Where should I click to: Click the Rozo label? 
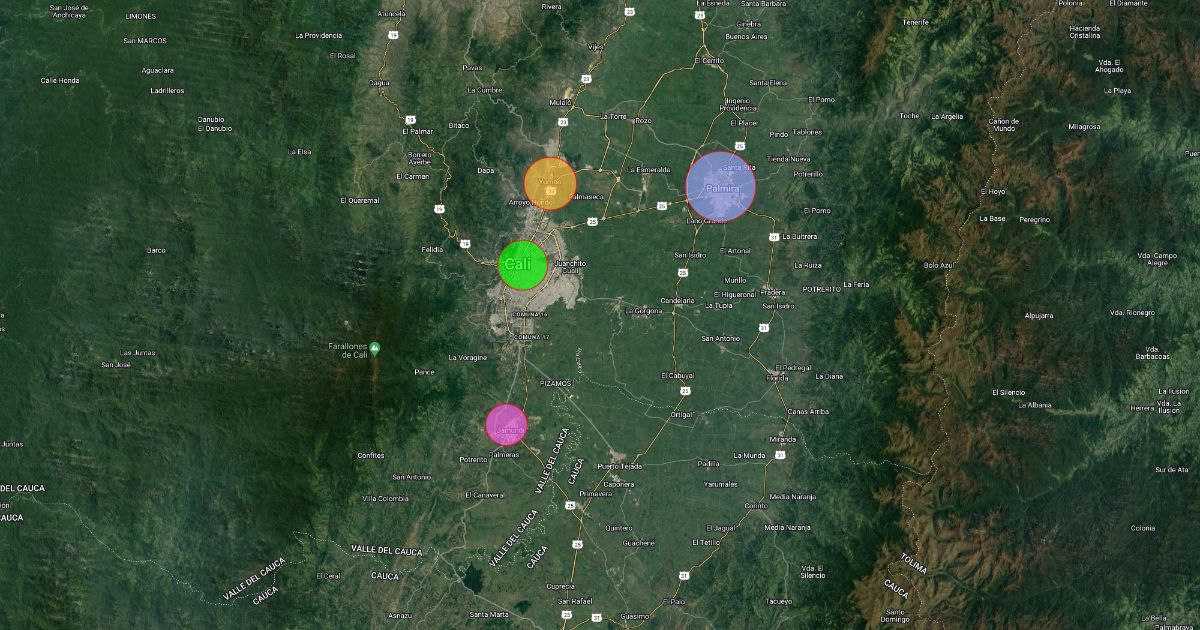tap(643, 120)
